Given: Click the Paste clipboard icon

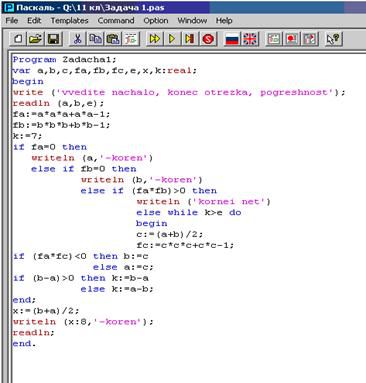Looking at the screenshot, I should point(113,39).
